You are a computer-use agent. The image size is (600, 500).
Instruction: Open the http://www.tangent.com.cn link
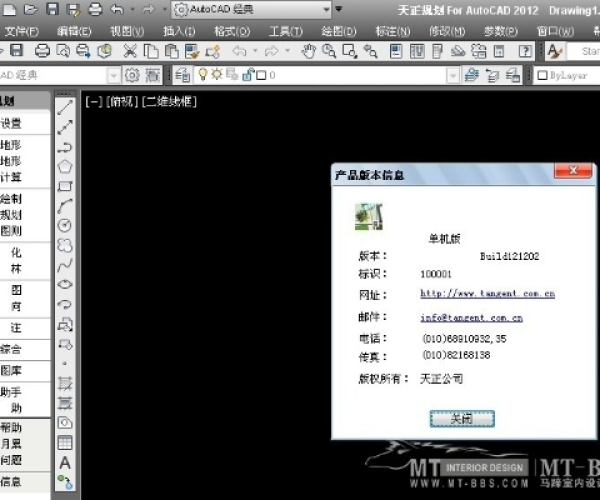click(x=488, y=293)
